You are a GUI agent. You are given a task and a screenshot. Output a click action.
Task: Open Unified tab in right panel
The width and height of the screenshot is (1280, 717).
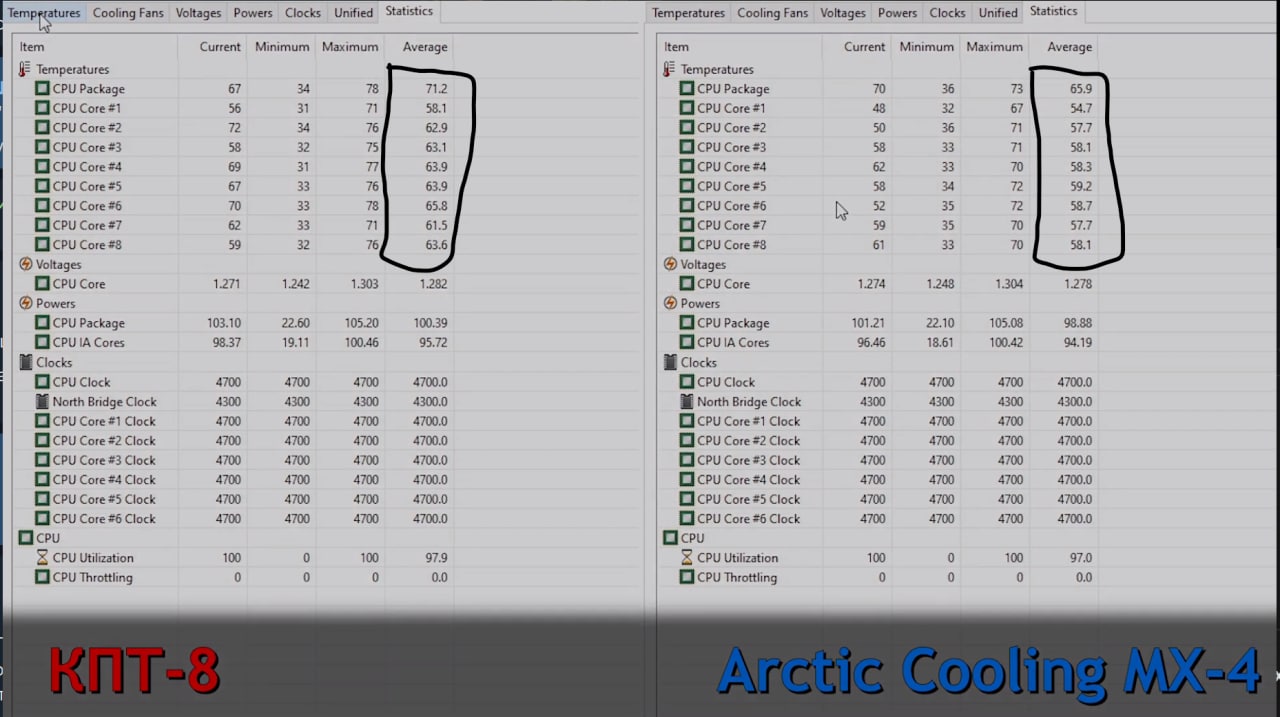pyautogui.click(x=998, y=13)
